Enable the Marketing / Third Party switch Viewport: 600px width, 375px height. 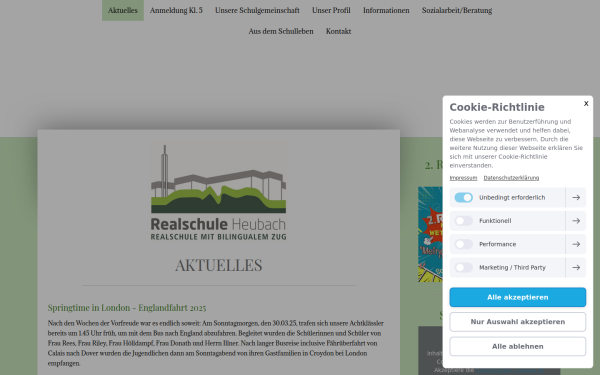tap(463, 267)
